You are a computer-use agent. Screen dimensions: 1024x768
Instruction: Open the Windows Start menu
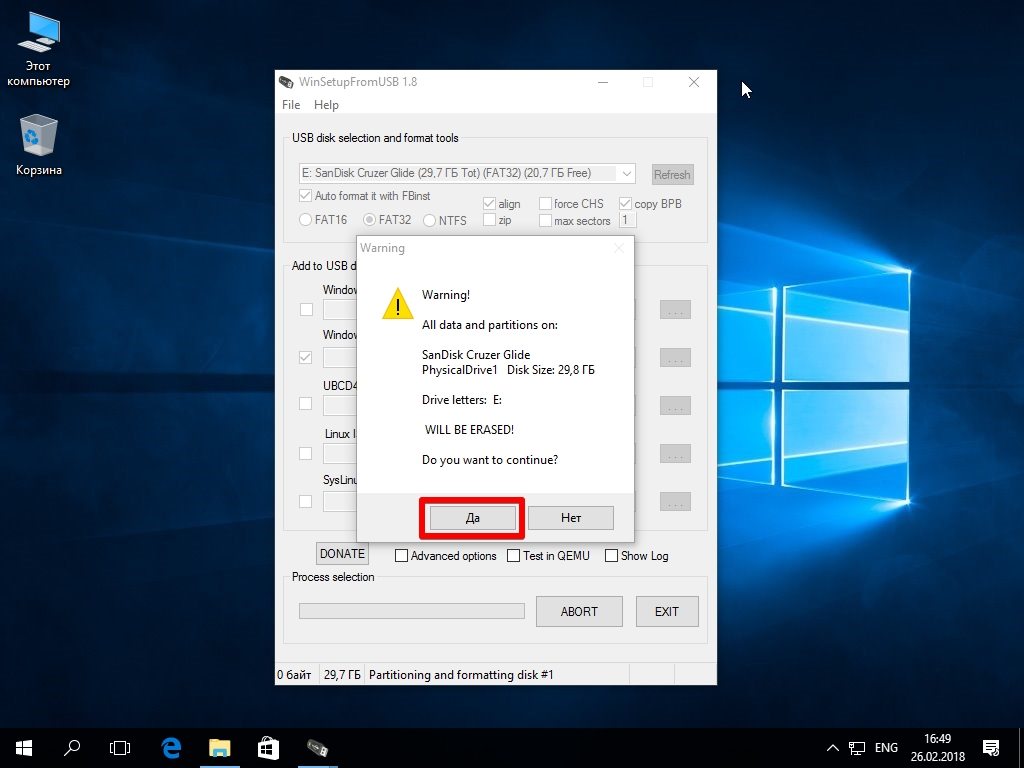(24, 748)
